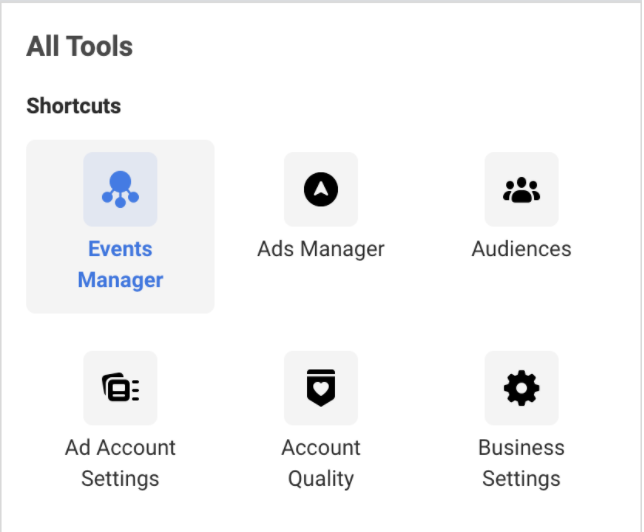Open the Ad Account Settings icon

coord(120,388)
